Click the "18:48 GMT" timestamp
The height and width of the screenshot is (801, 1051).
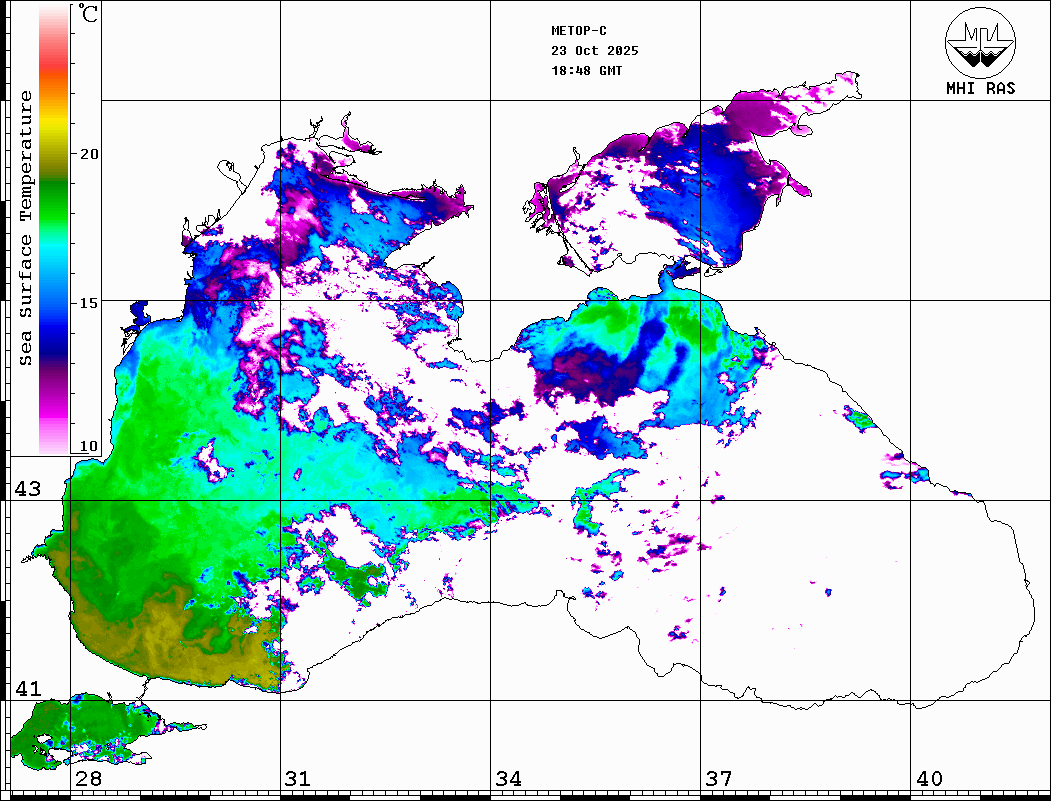tap(586, 71)
